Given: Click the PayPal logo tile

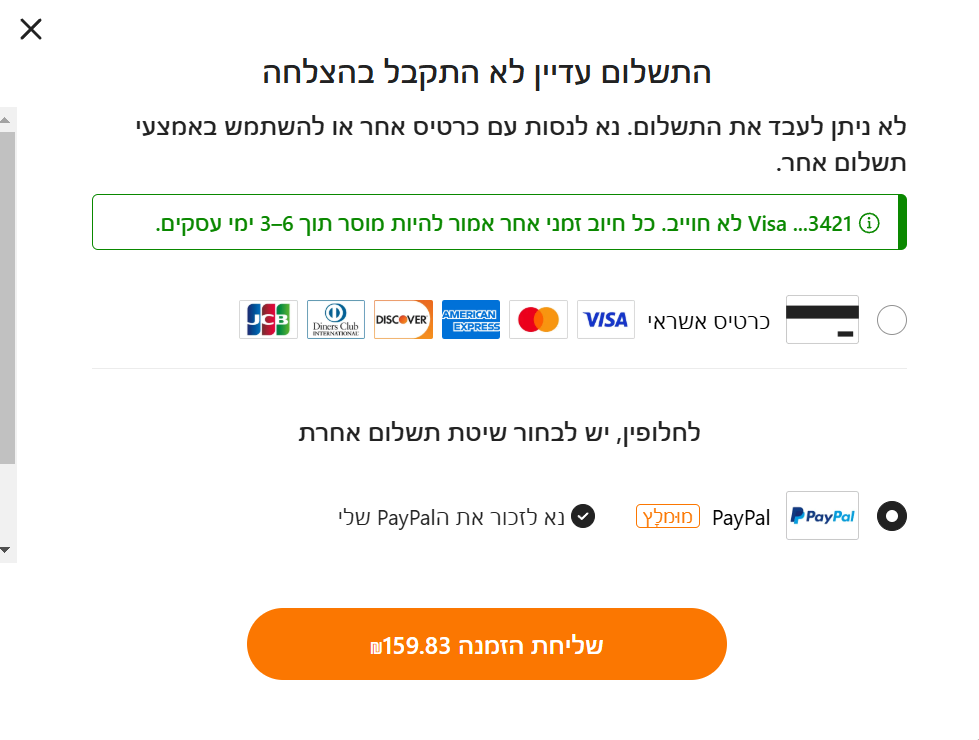Looking at the screenshot, I should (822, 516).
